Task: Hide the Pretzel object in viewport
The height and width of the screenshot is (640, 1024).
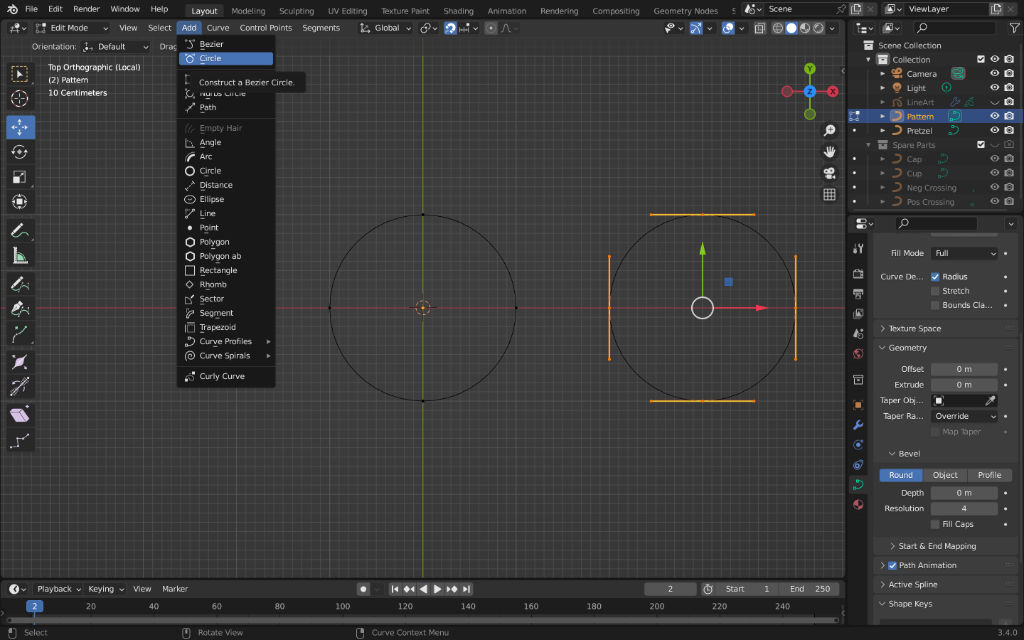Action: coord(994,131)
